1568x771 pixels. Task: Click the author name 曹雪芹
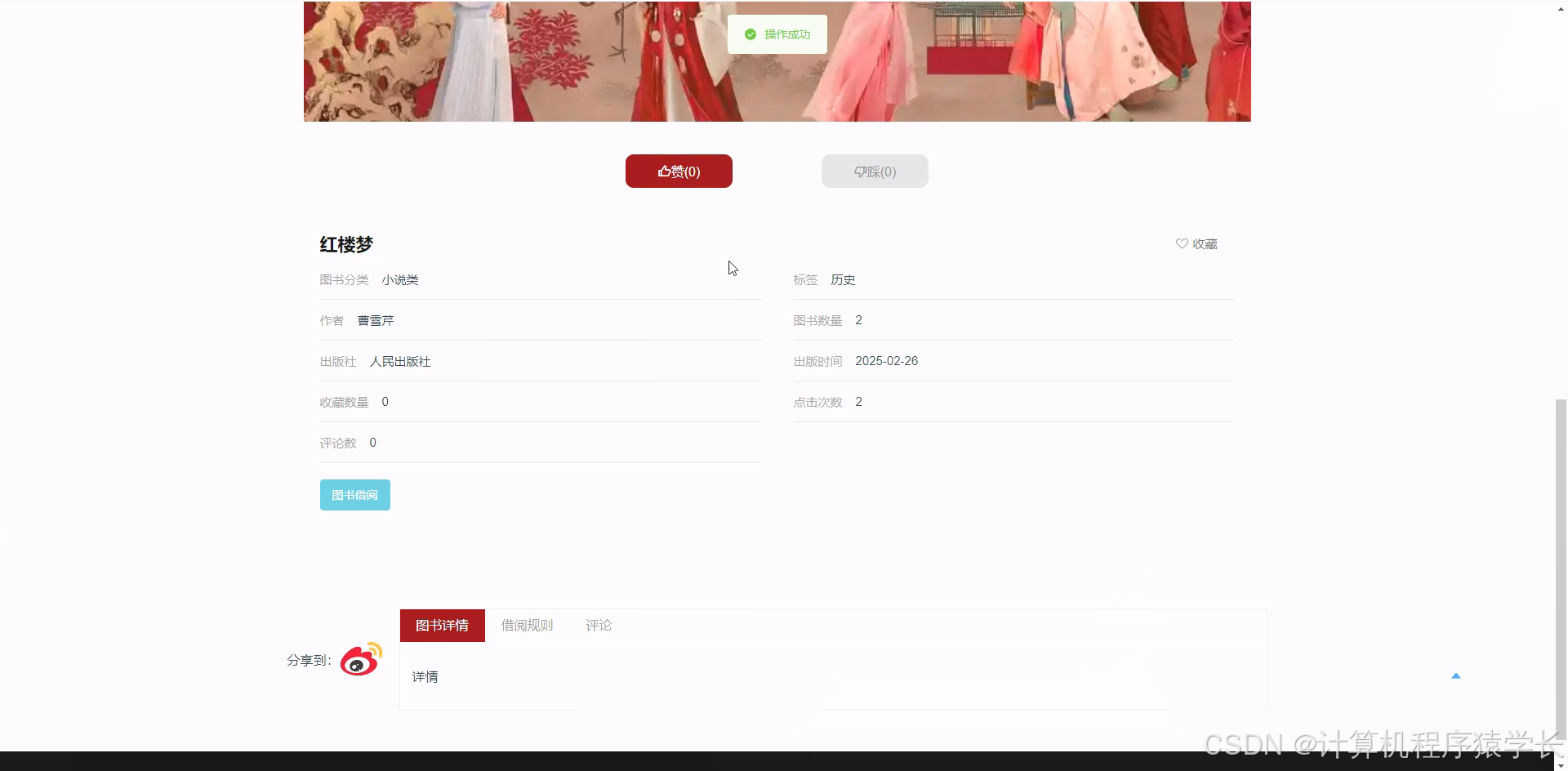pyautogui.click(x=376, y=321)
